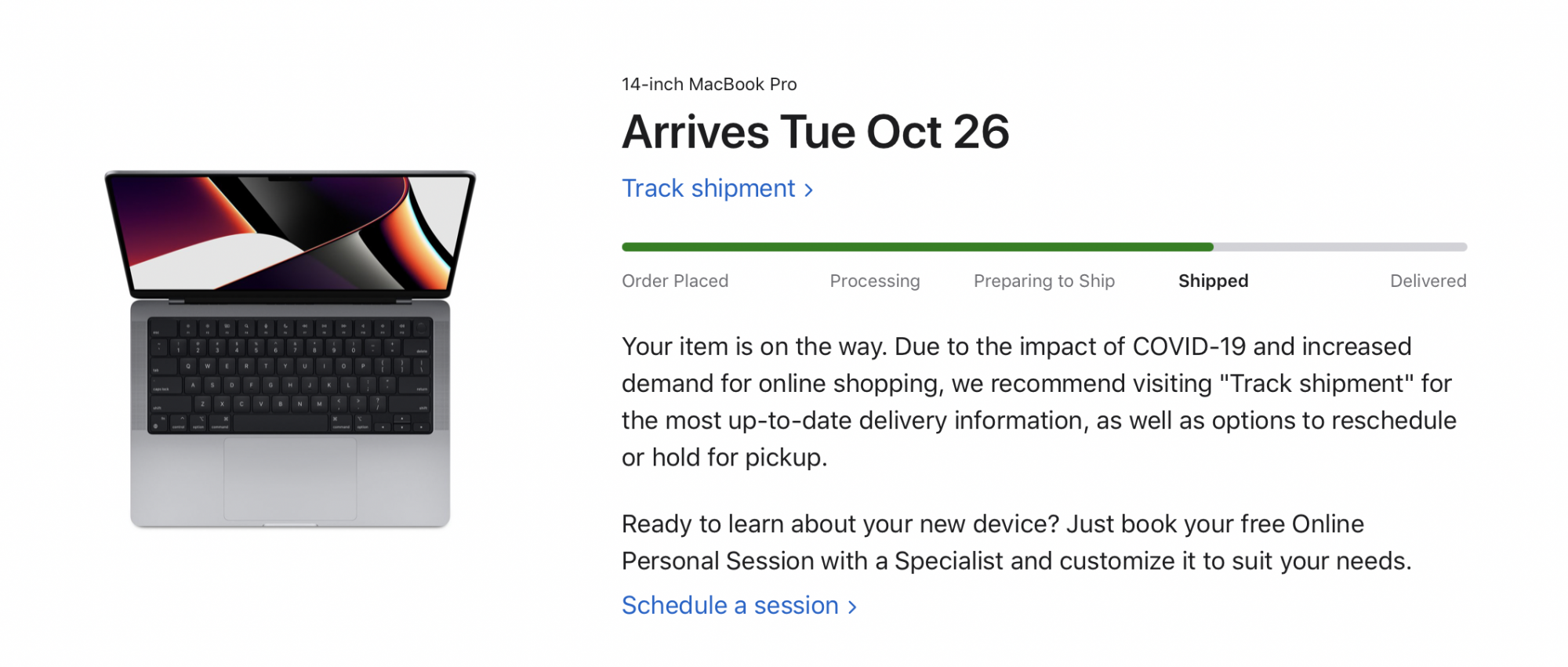The image size is (1568, 667).
Task: Click the Track shipment link
Action: [x=708, y=189]
